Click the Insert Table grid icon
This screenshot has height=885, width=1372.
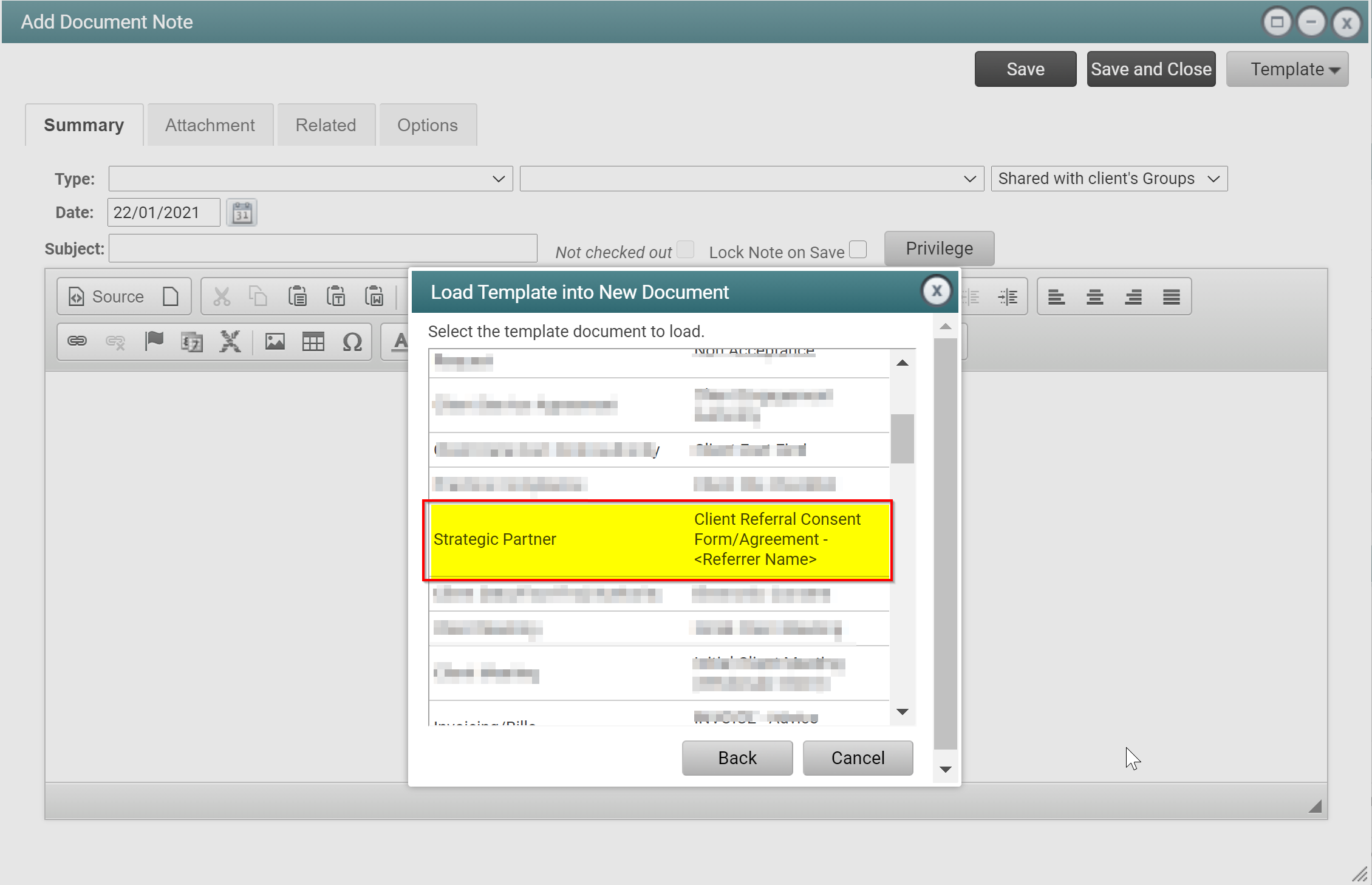pos(313,341)
